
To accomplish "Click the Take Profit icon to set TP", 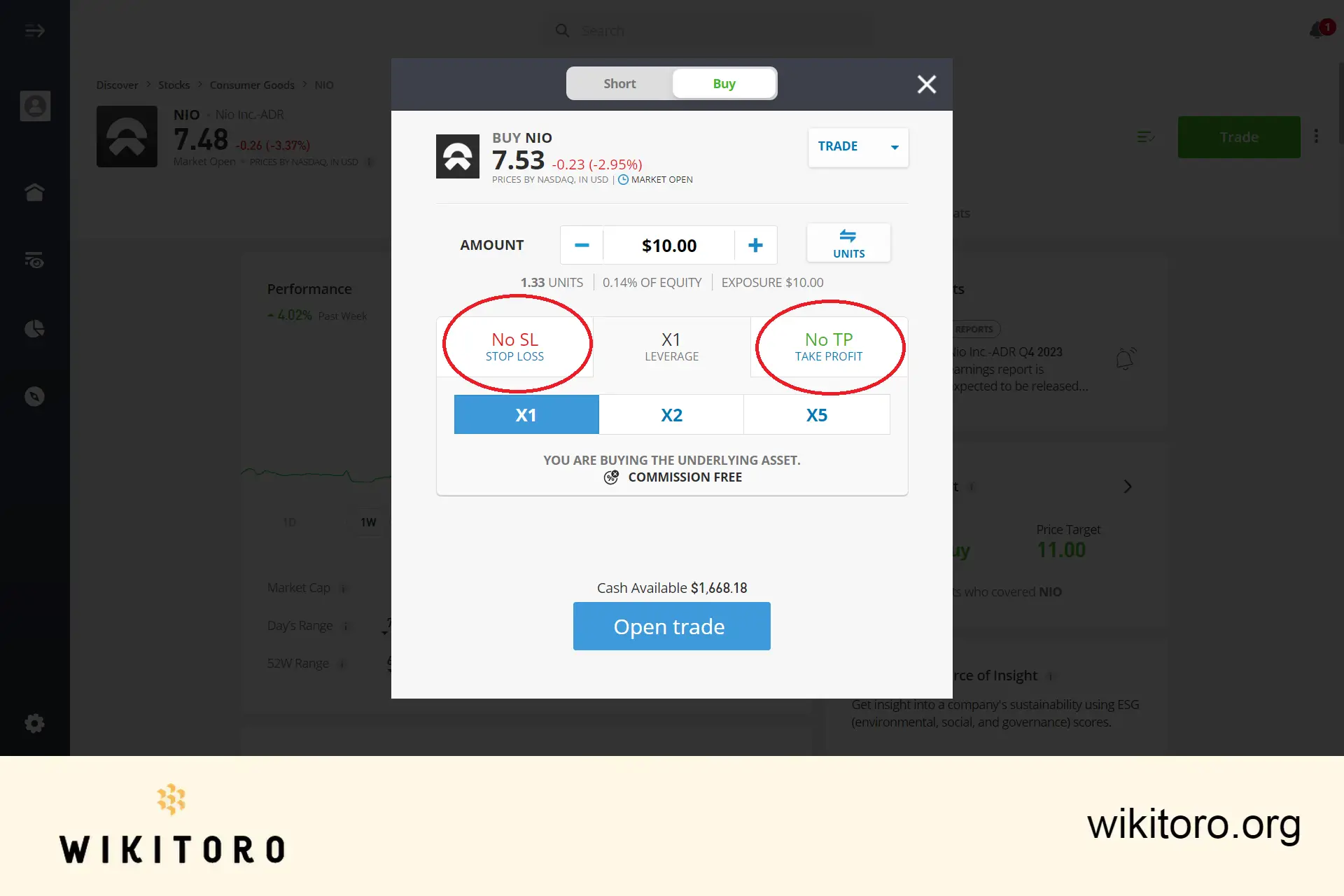I will pos(828,345).
